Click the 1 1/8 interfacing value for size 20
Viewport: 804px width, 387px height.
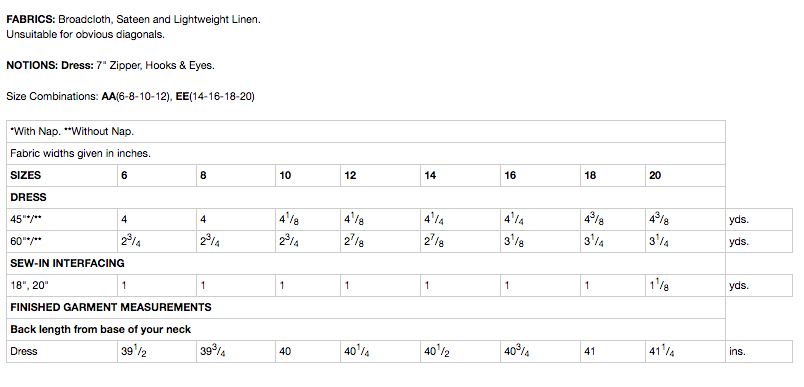tap(685, 286)
